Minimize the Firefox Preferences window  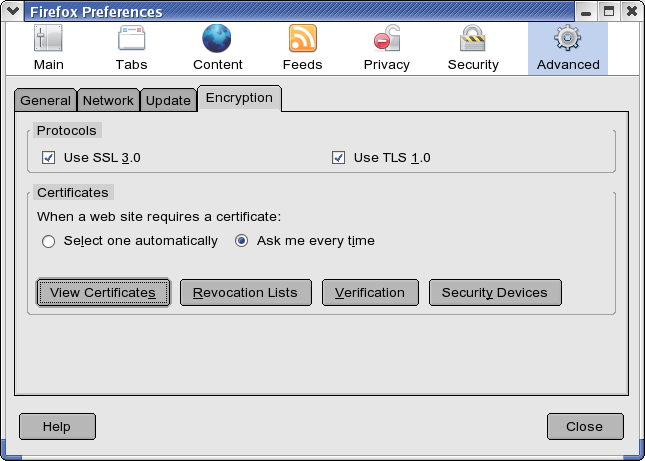pyautogui.click(x=586, y=12)
